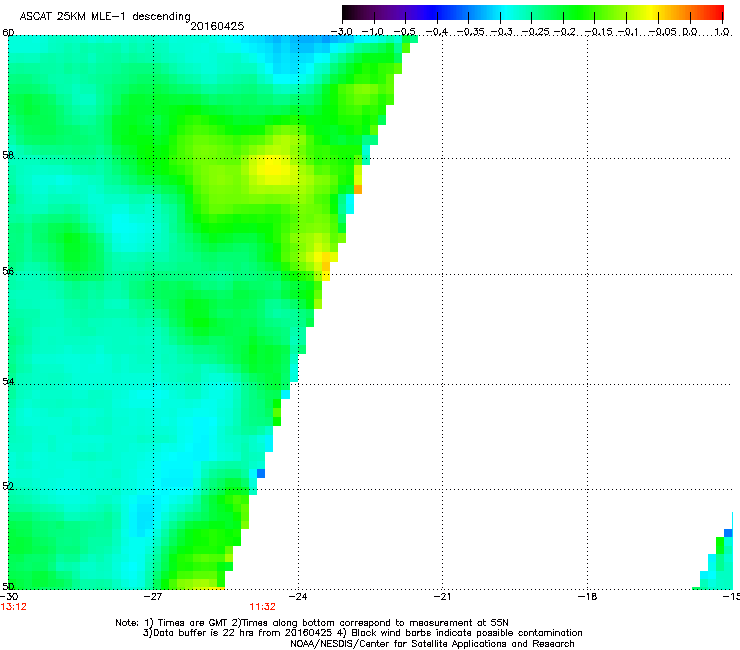Click the latitude label 58
740x650 pixels.
click(x=8, y=155)
